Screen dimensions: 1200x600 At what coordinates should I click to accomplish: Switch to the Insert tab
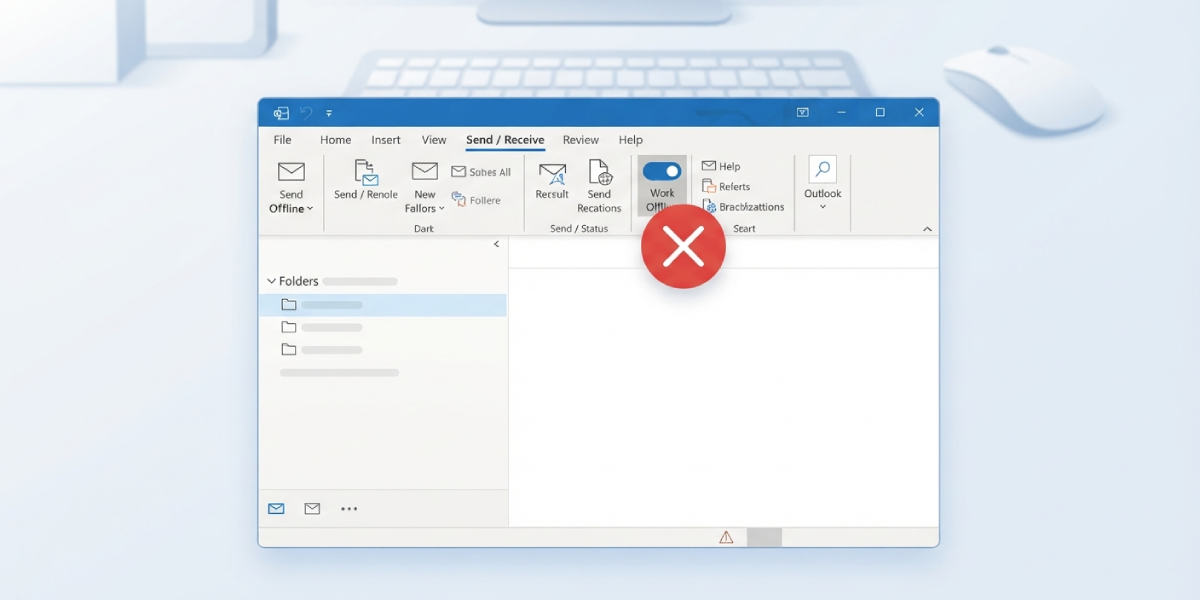pos(386,140)
